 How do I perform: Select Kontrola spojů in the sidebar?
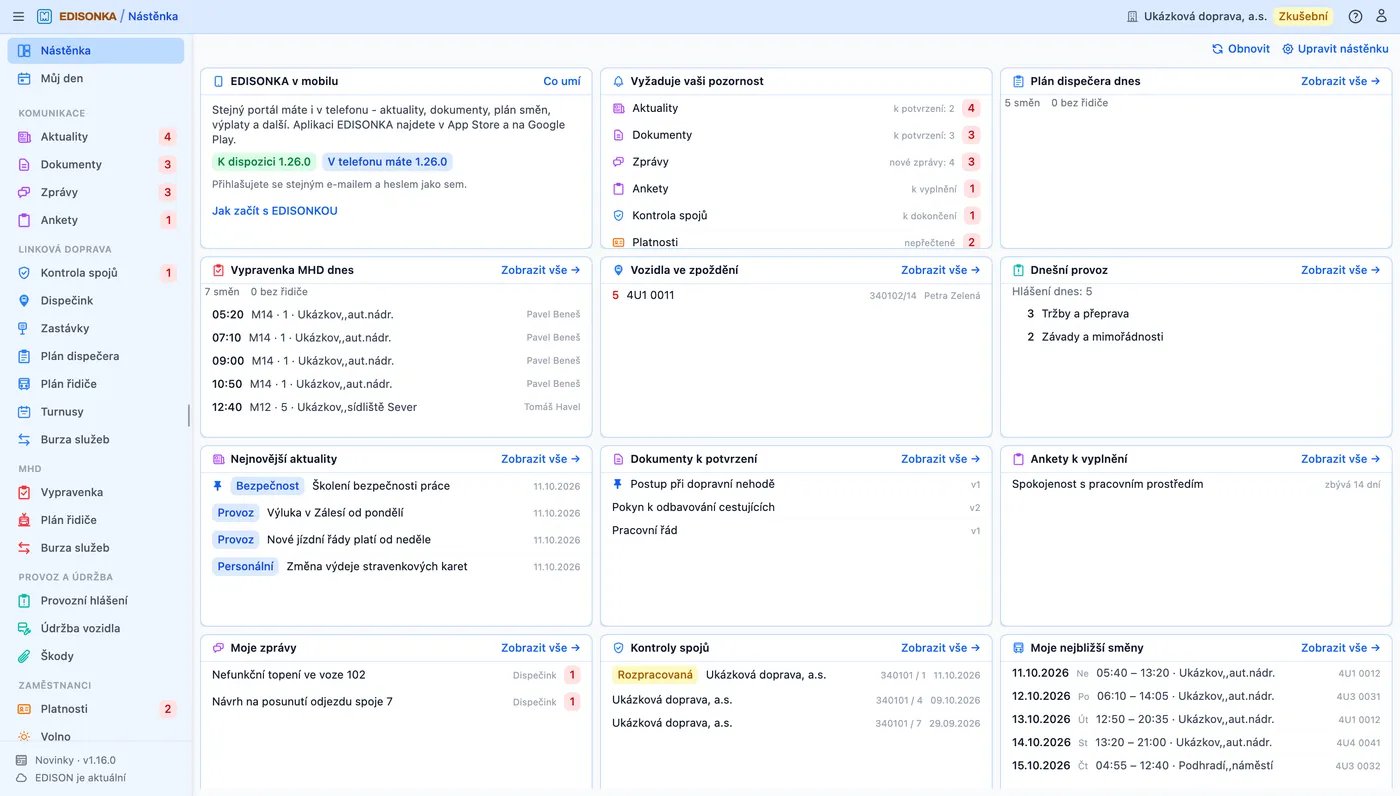pos(96,273)
